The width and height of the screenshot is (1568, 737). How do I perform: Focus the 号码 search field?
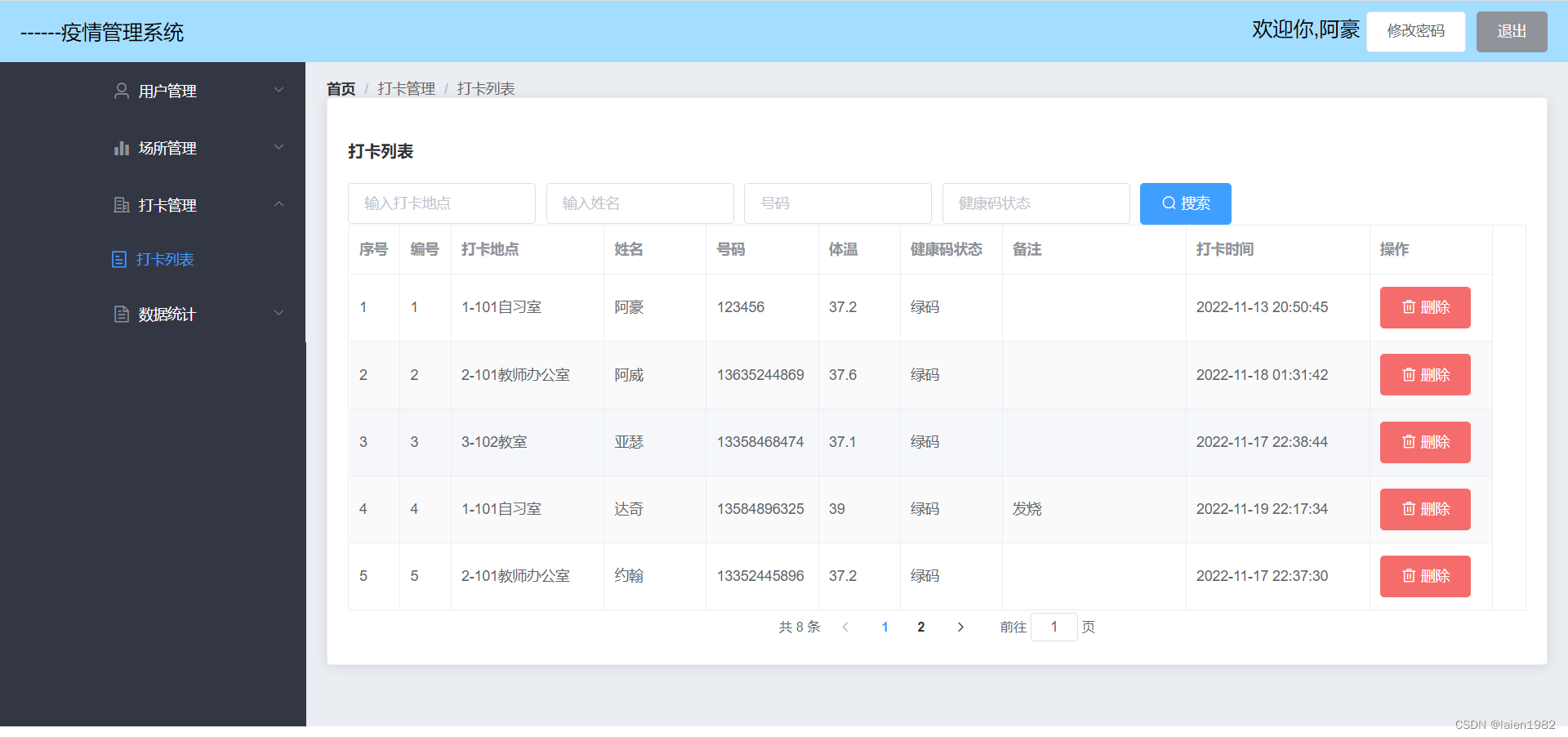pos(837,203)
